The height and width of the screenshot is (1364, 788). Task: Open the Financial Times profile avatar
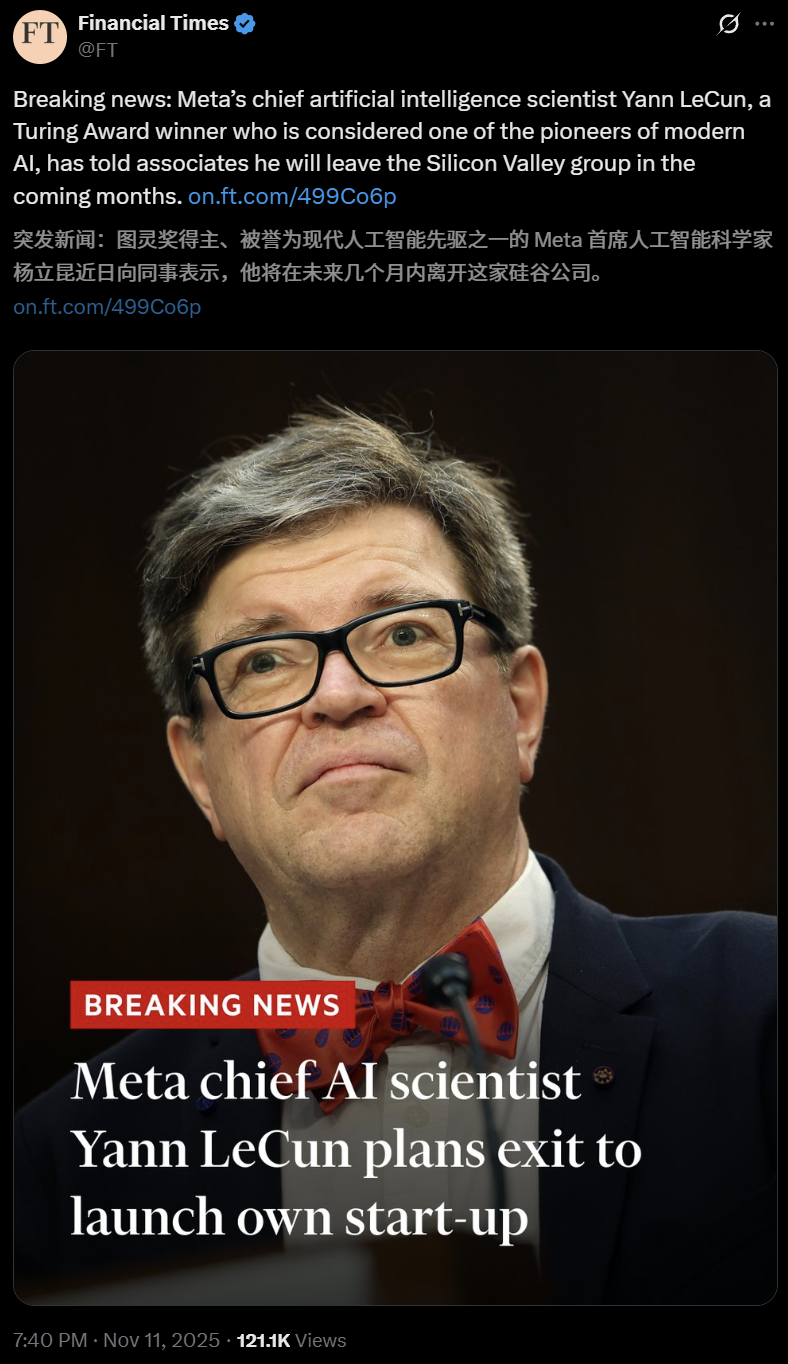pos(40,37)
